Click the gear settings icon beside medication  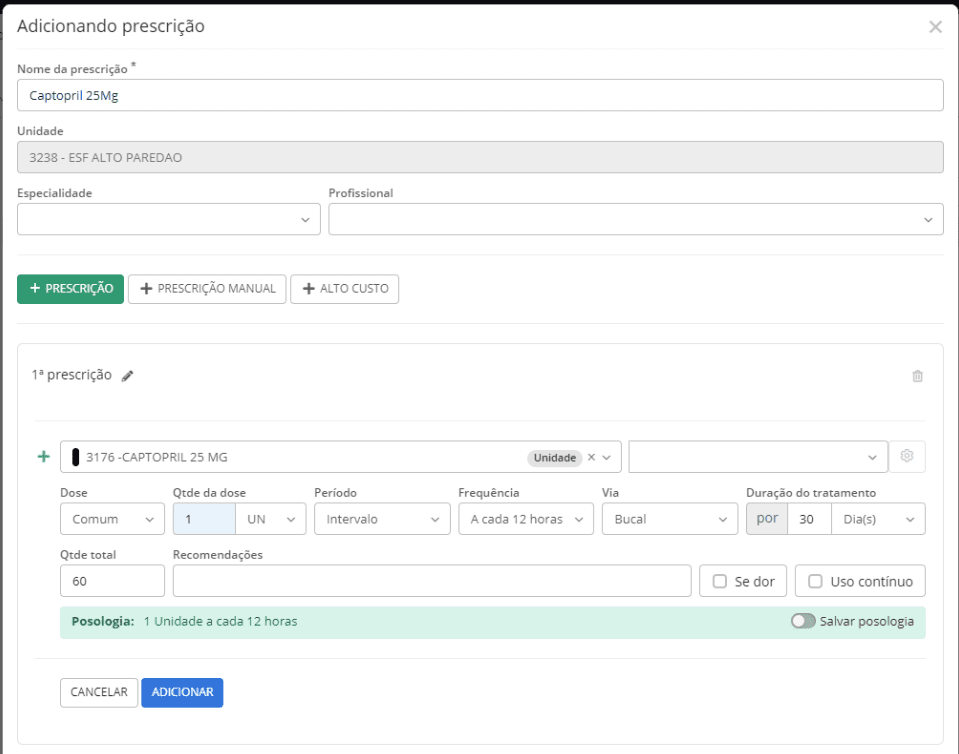[x=907, y=456]
